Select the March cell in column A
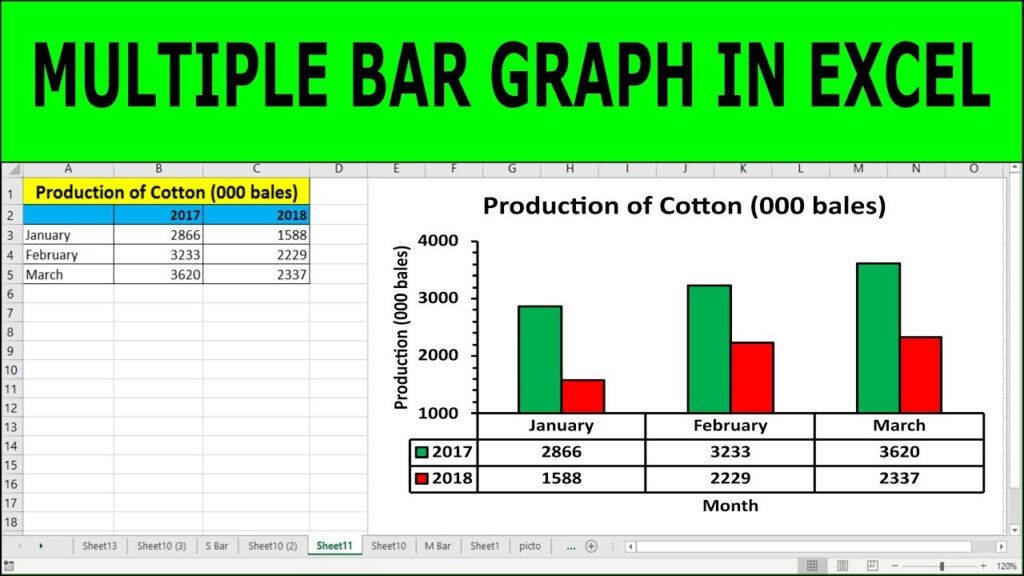This screenshot has height=576, width=1024. (69, 274)
